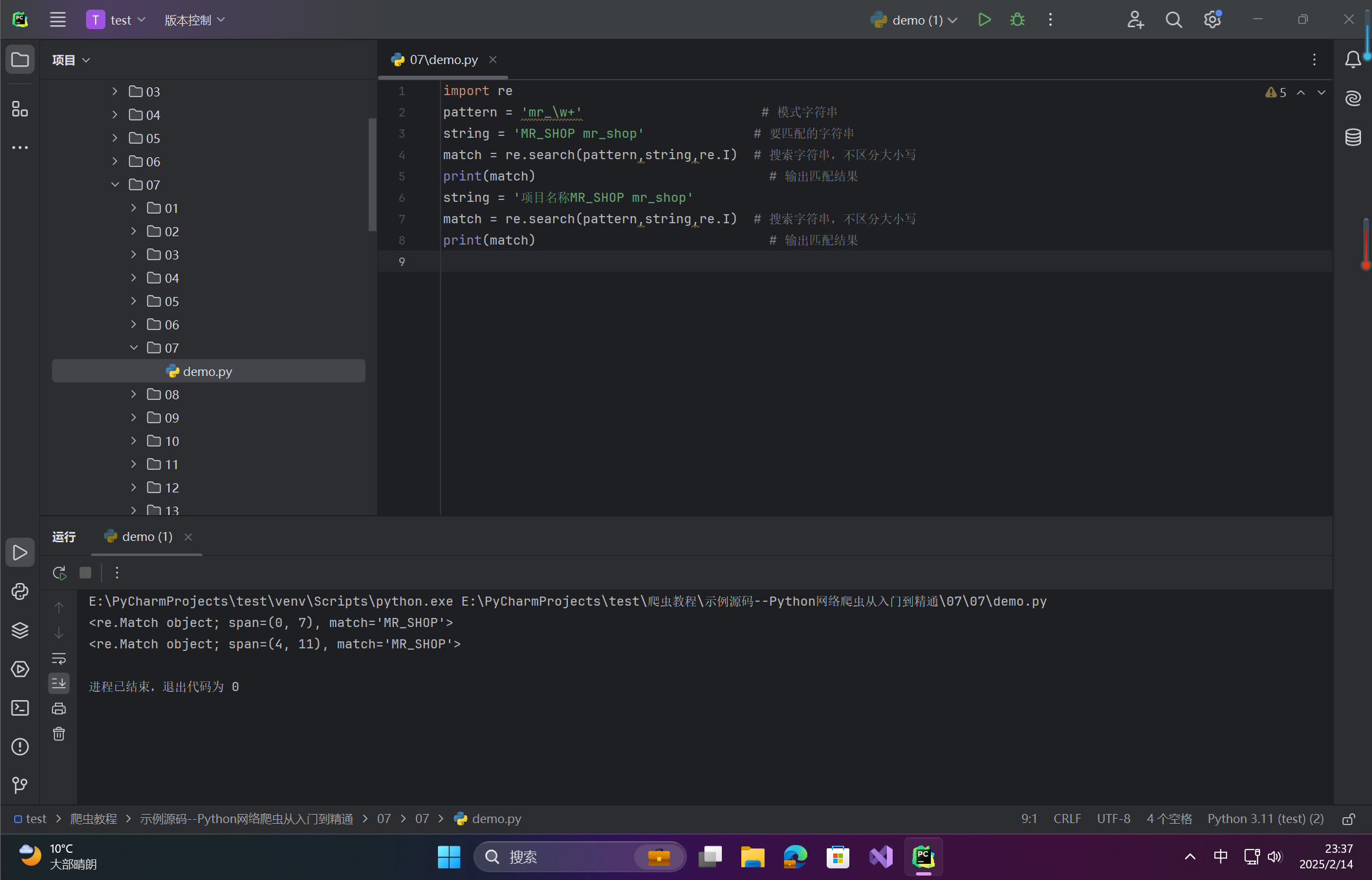Image resolution: width=1372 pixels, height=880 pixels.
Task: Click 4 个空格 indent setting
Action: point(1169,819)
